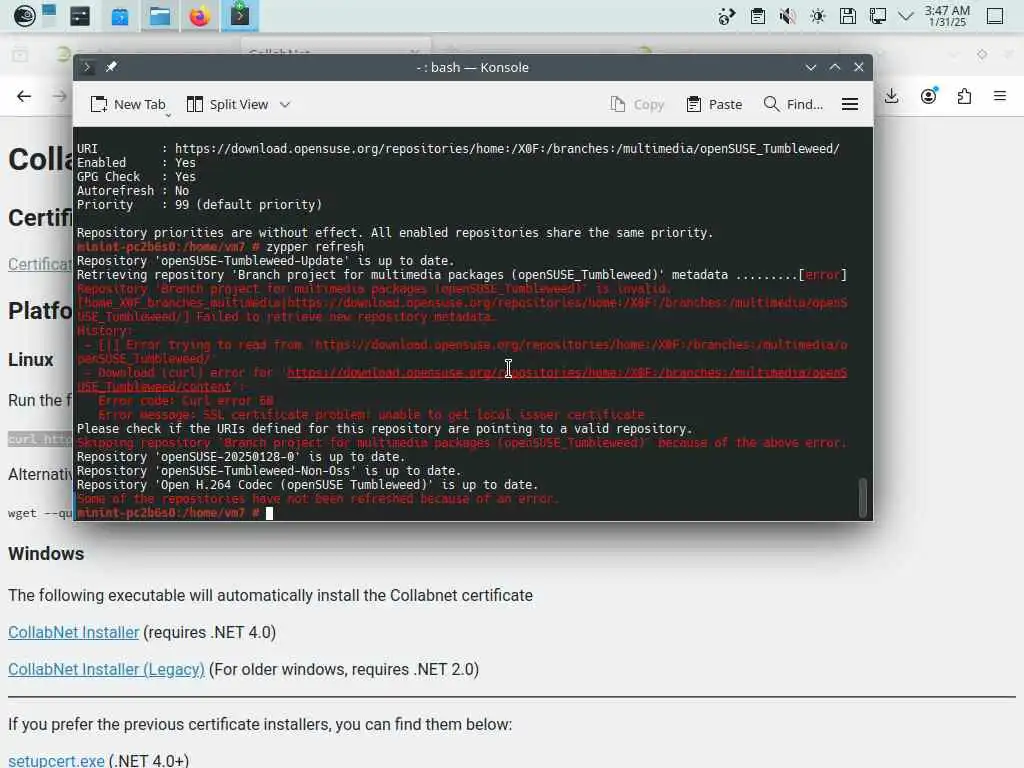Open brightness and color tray icon

click(x=818, y=16)
